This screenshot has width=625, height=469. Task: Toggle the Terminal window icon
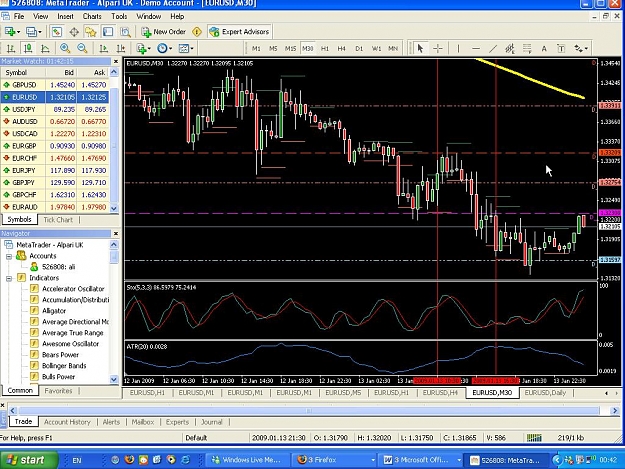(108, 31)
